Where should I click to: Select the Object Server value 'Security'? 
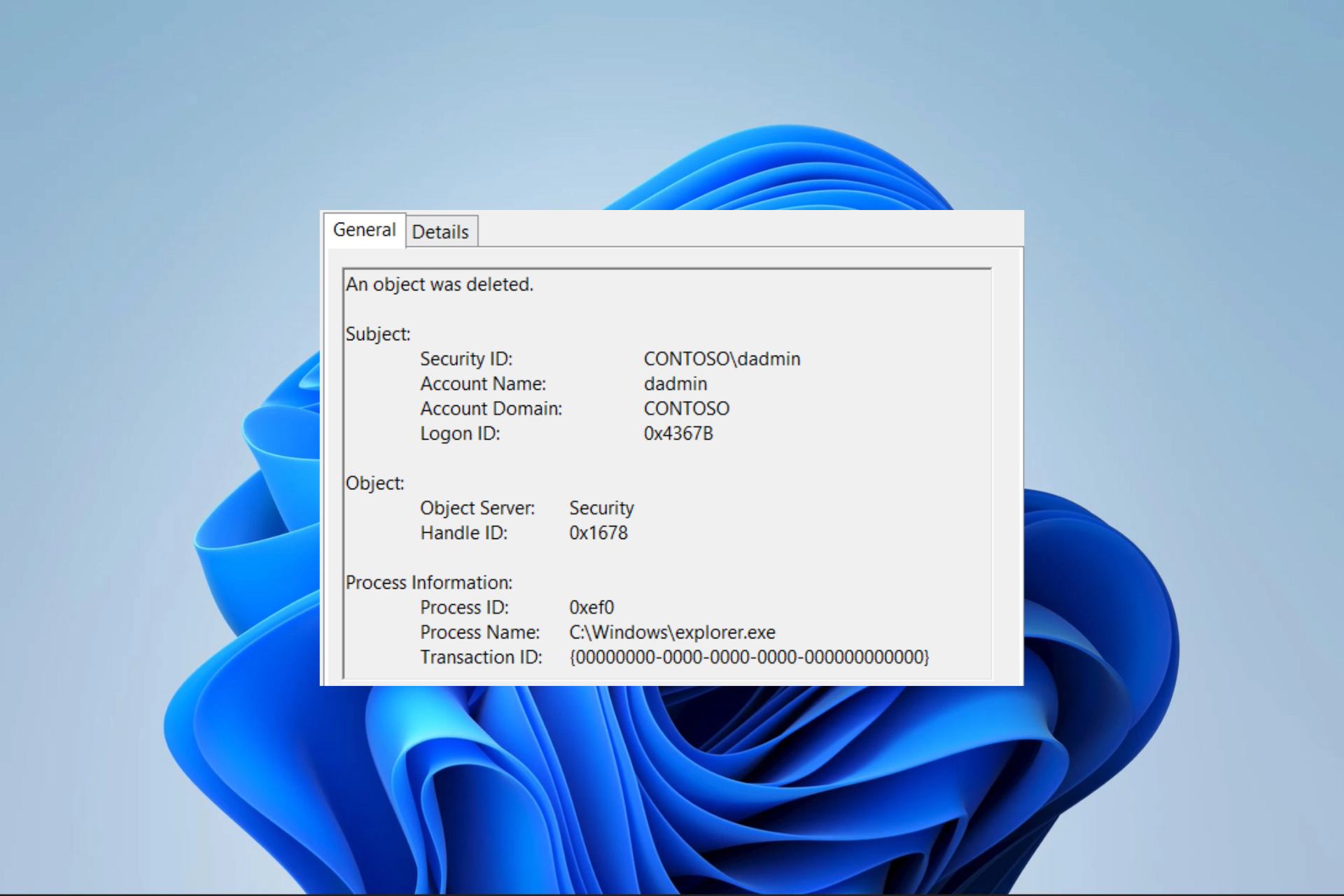(x=601, y=508)
